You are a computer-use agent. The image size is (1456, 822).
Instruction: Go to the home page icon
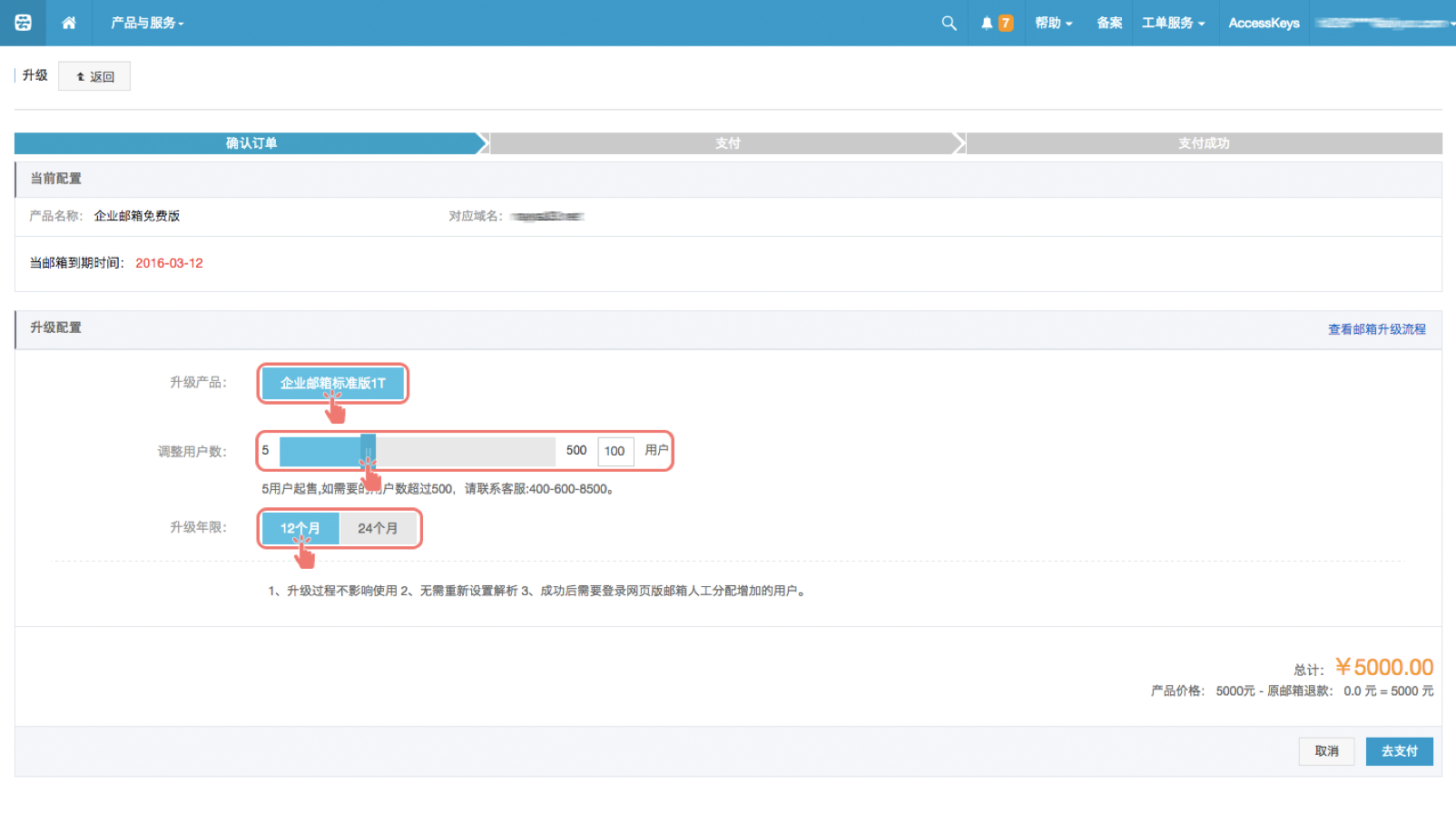click(69, 23)
